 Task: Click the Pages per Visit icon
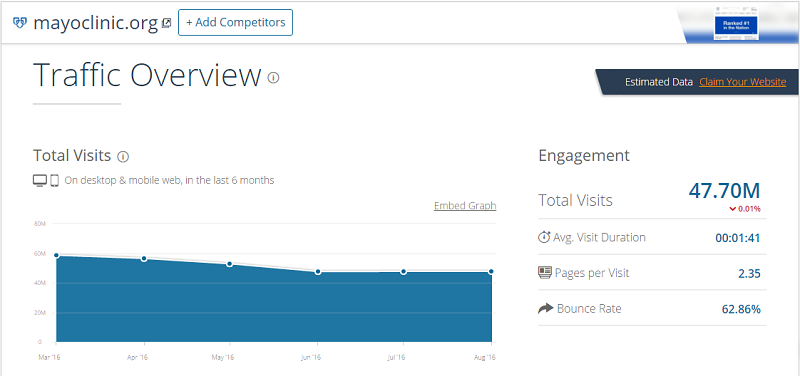click(x=545, y=272)
